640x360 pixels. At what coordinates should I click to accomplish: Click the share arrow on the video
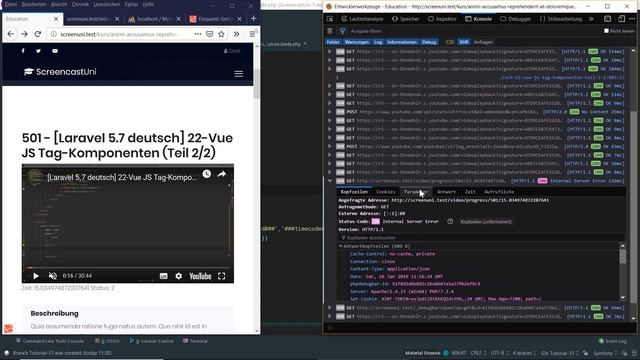(222, 174)
